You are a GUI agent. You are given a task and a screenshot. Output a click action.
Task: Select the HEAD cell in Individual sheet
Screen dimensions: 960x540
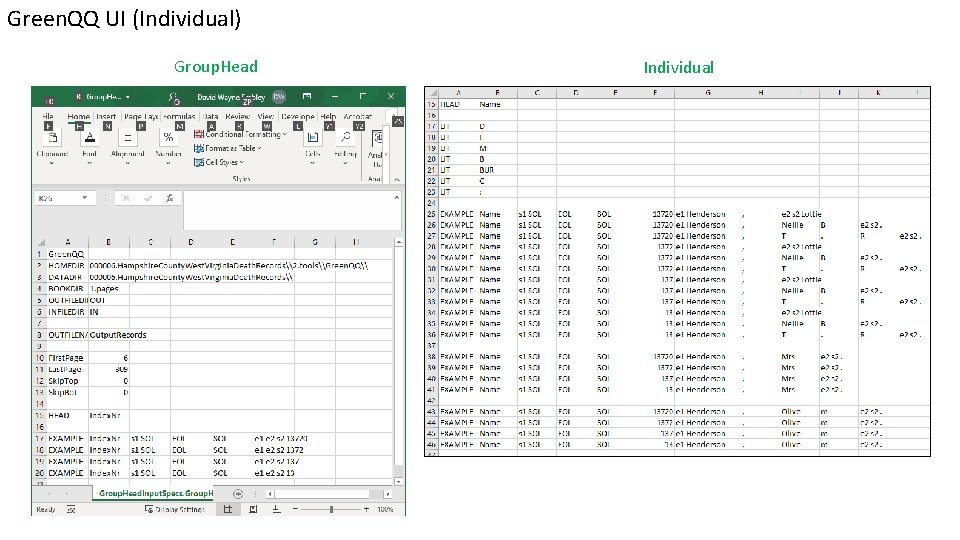click(x=459, y=105)
